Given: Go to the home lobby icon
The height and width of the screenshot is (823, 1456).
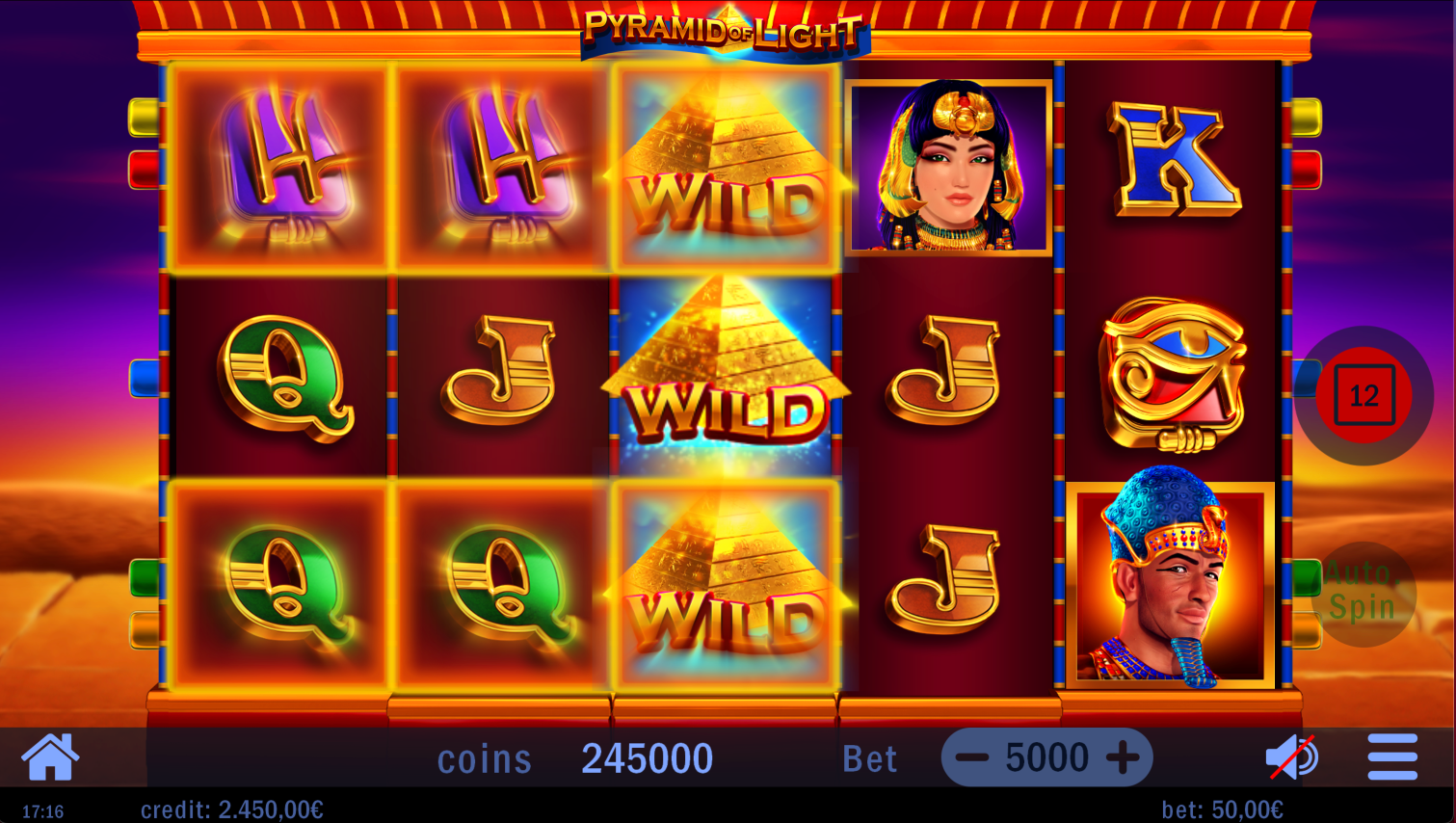Looking at the screenshot, I should [x=50, y=757].
